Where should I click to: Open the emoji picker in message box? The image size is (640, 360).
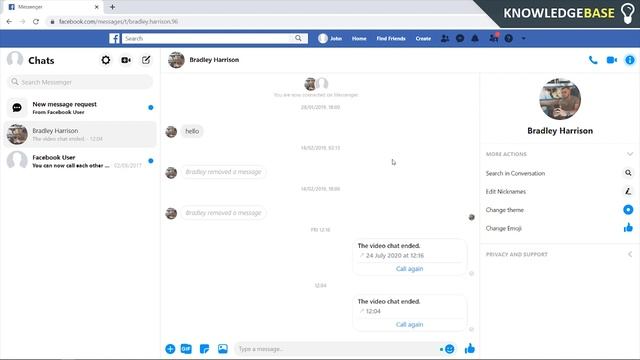(449, 349)
